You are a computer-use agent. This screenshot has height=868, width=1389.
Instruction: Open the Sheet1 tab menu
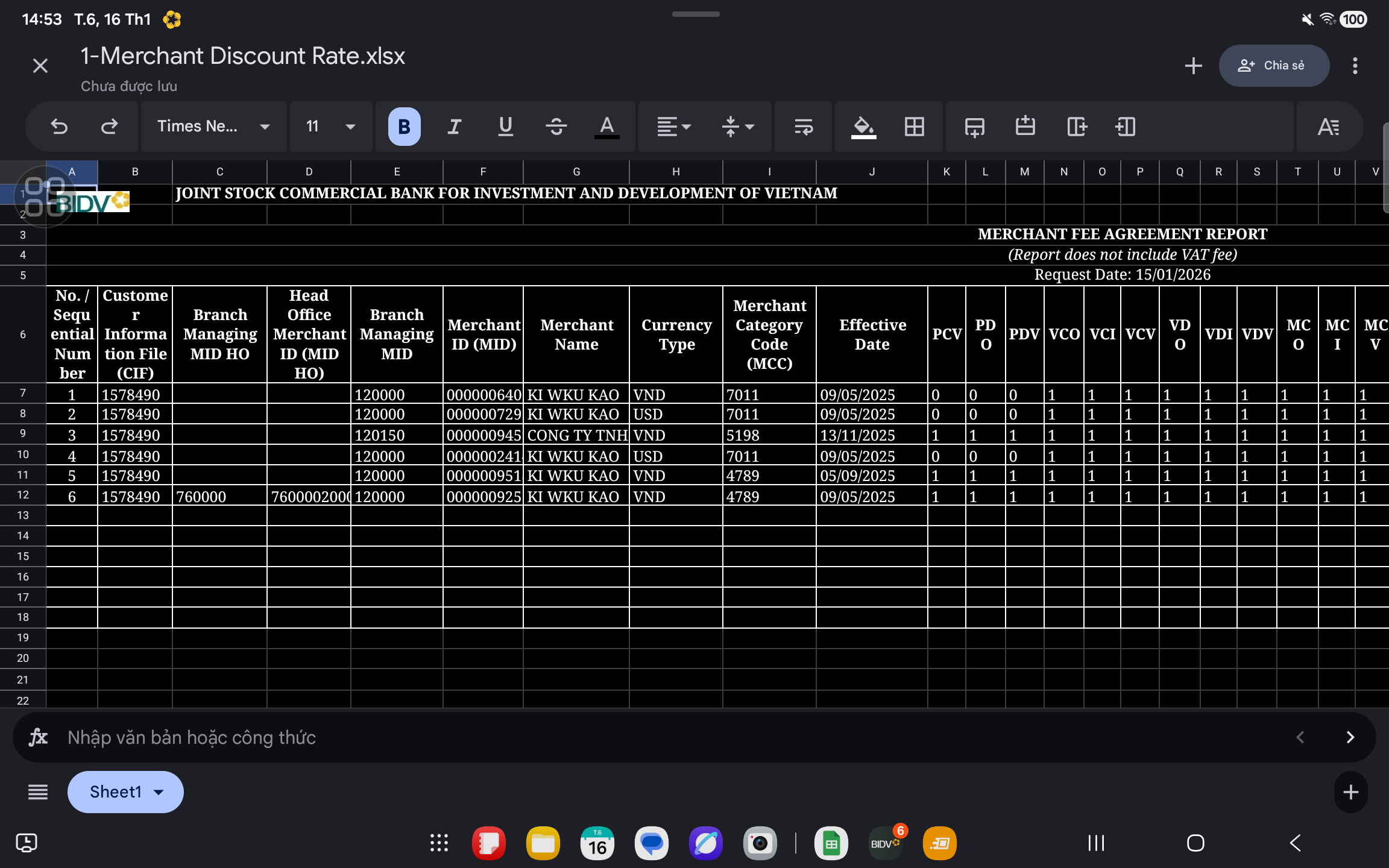point(125,791)
